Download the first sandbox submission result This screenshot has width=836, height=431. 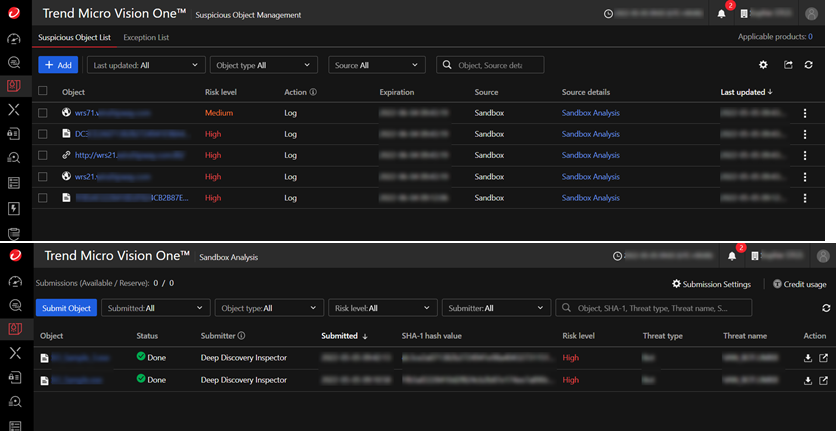[x=808, y=357]
